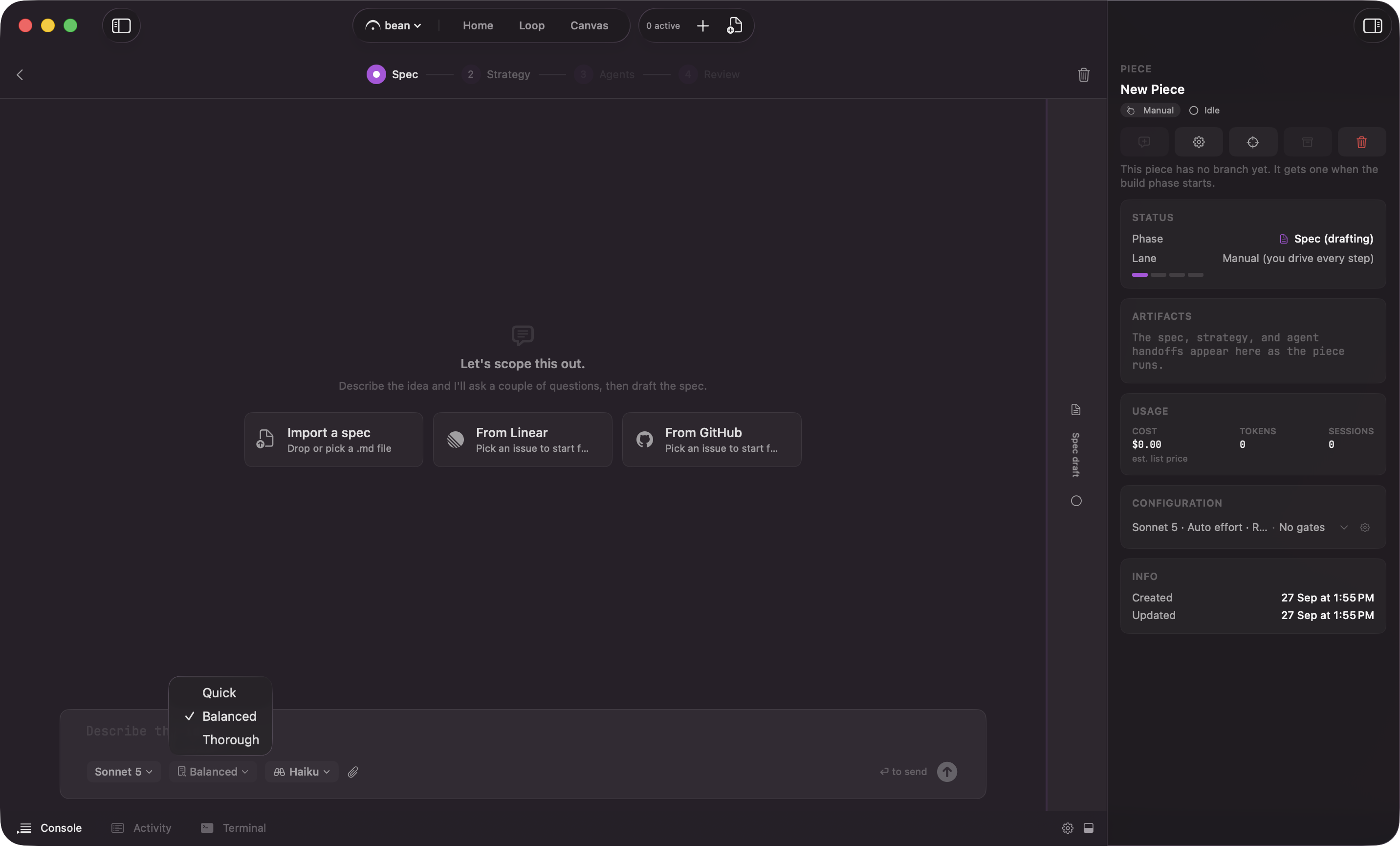Click the $0.00 cost value
The height and width of the screenshot is (846, 1400).
tap(1146, 444)
